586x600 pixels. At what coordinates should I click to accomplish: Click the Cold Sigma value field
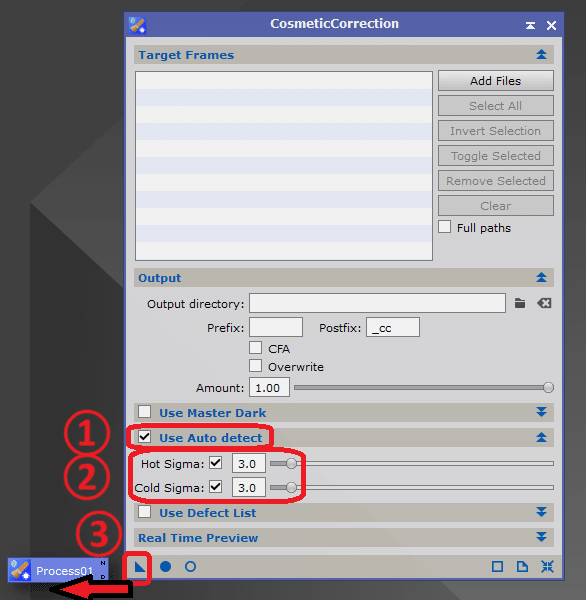249,488
